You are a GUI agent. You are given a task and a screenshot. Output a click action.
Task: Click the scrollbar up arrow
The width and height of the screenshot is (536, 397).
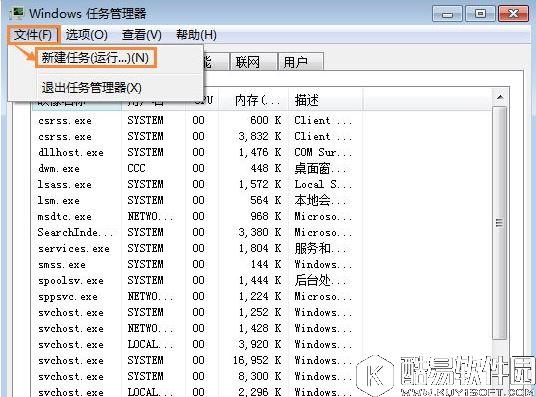pos(500,98)
